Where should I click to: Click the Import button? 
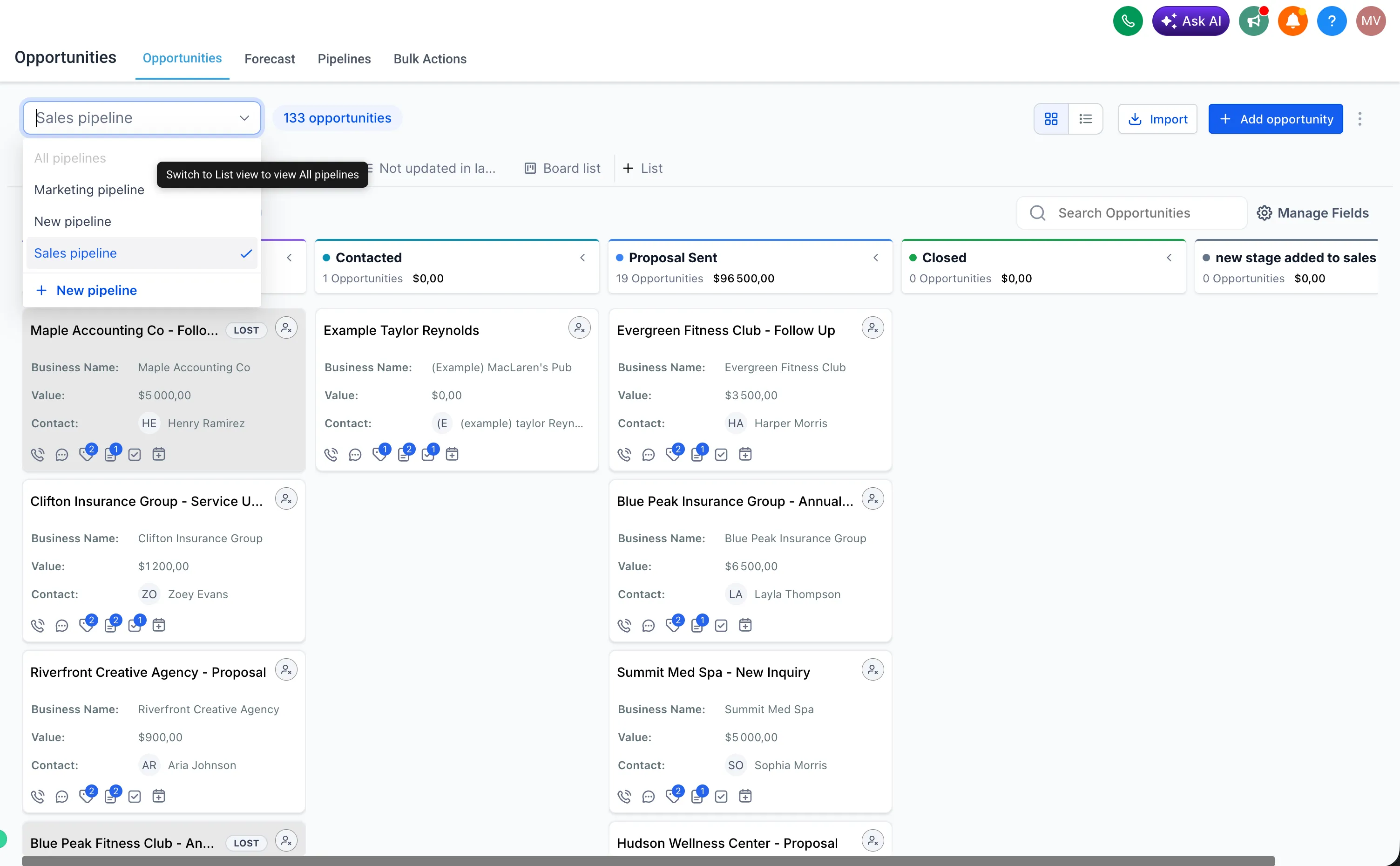coord(1157,119)
